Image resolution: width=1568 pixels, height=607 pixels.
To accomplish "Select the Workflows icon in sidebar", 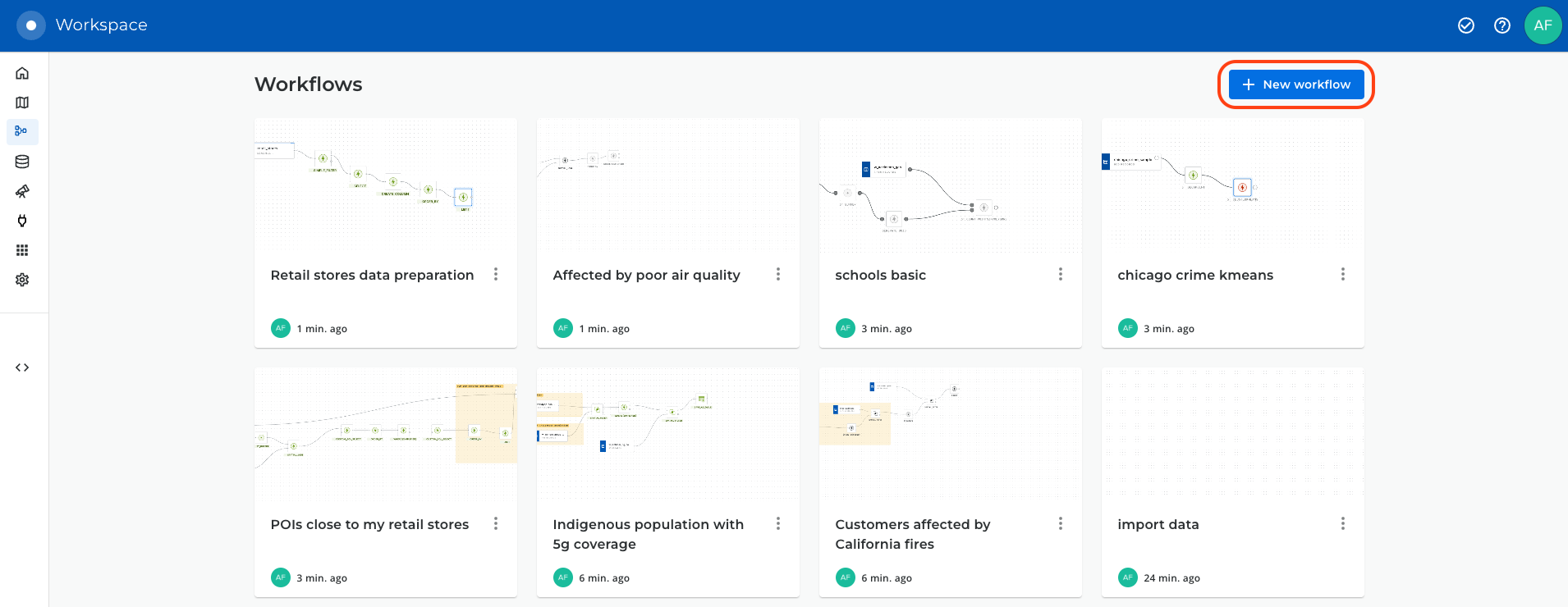I will pos(22,131).
